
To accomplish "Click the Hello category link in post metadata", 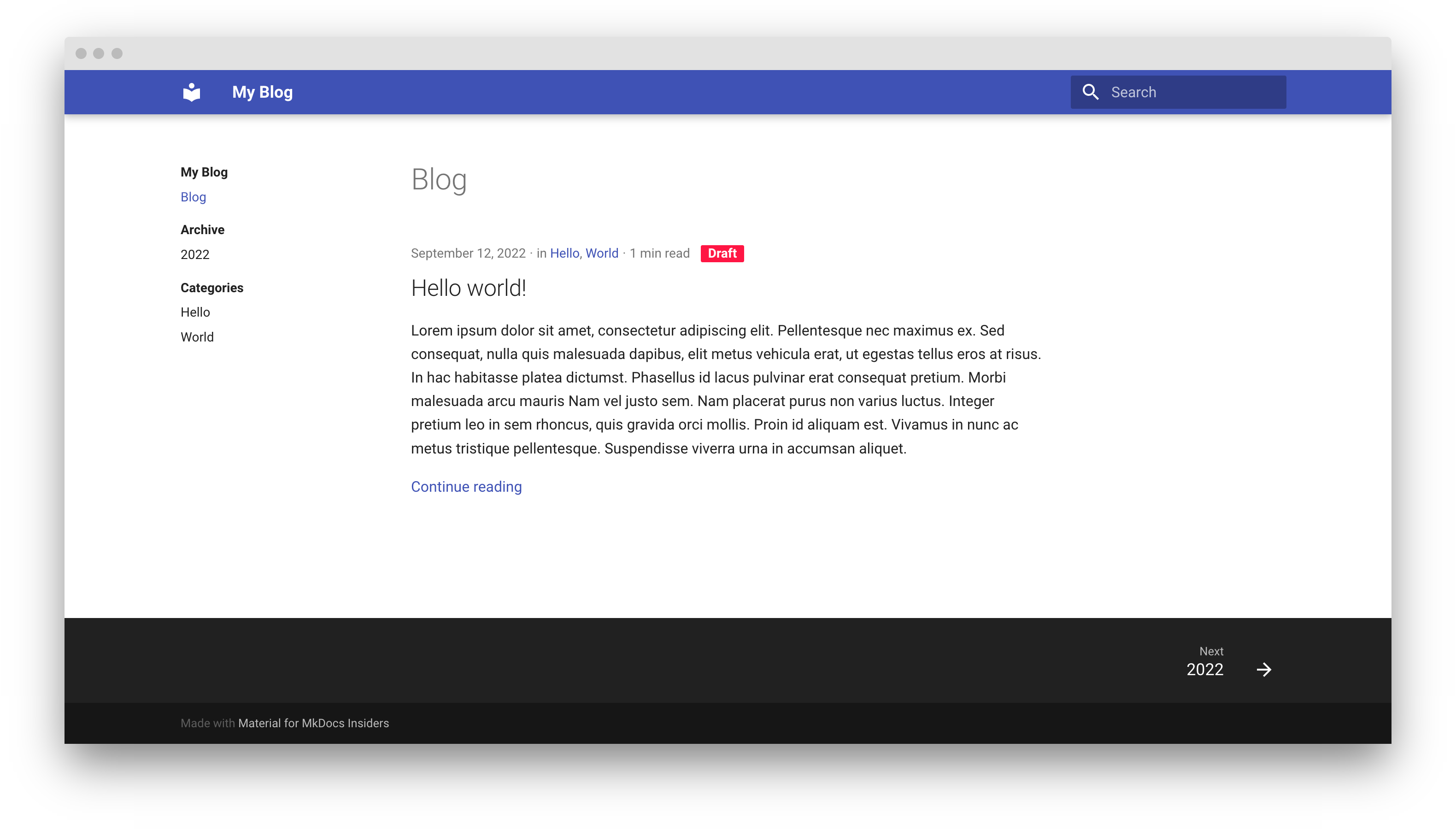I will pos(564,253).
